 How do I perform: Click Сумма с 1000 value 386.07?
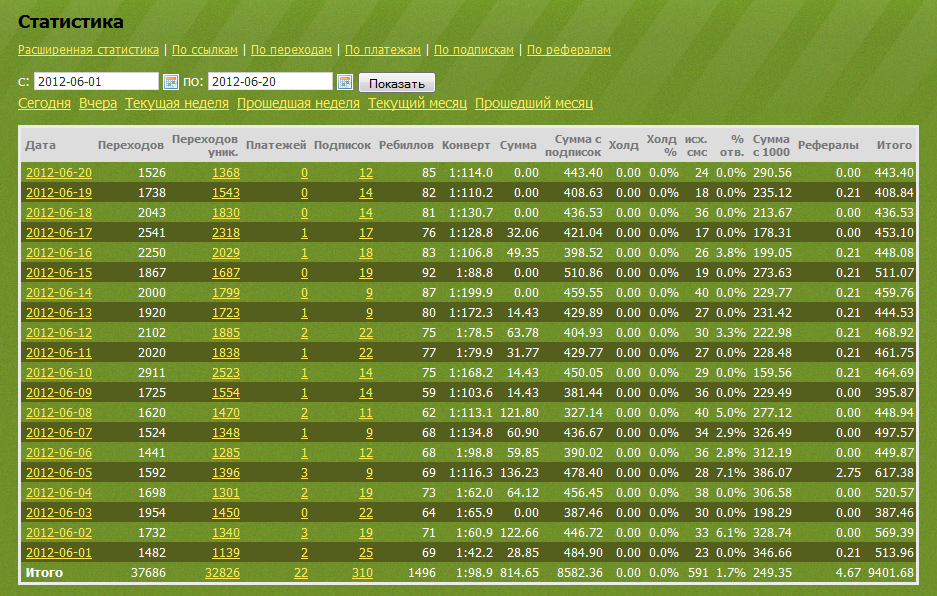[x=772, y=473]
